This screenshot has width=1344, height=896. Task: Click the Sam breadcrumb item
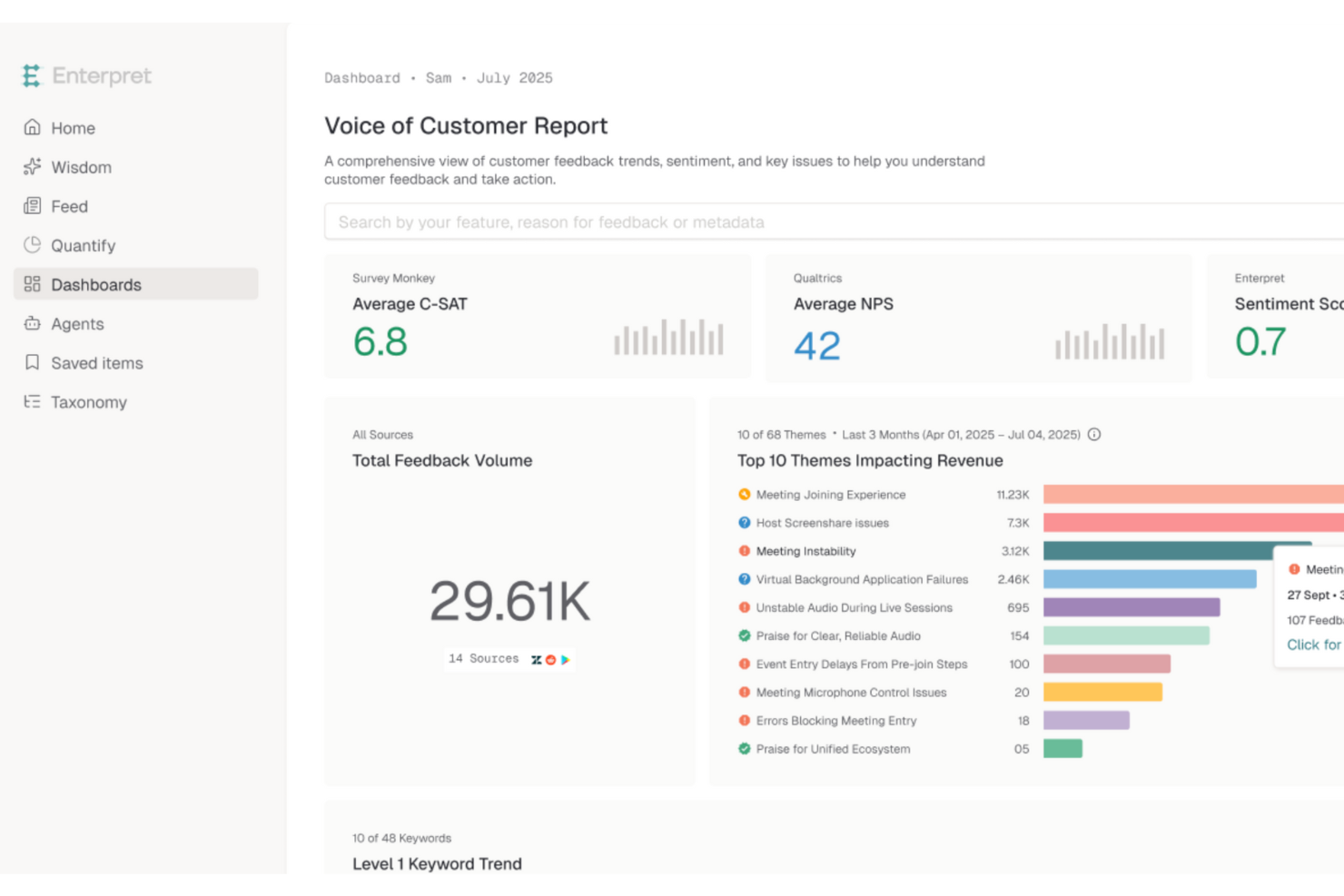click(439, 78)
